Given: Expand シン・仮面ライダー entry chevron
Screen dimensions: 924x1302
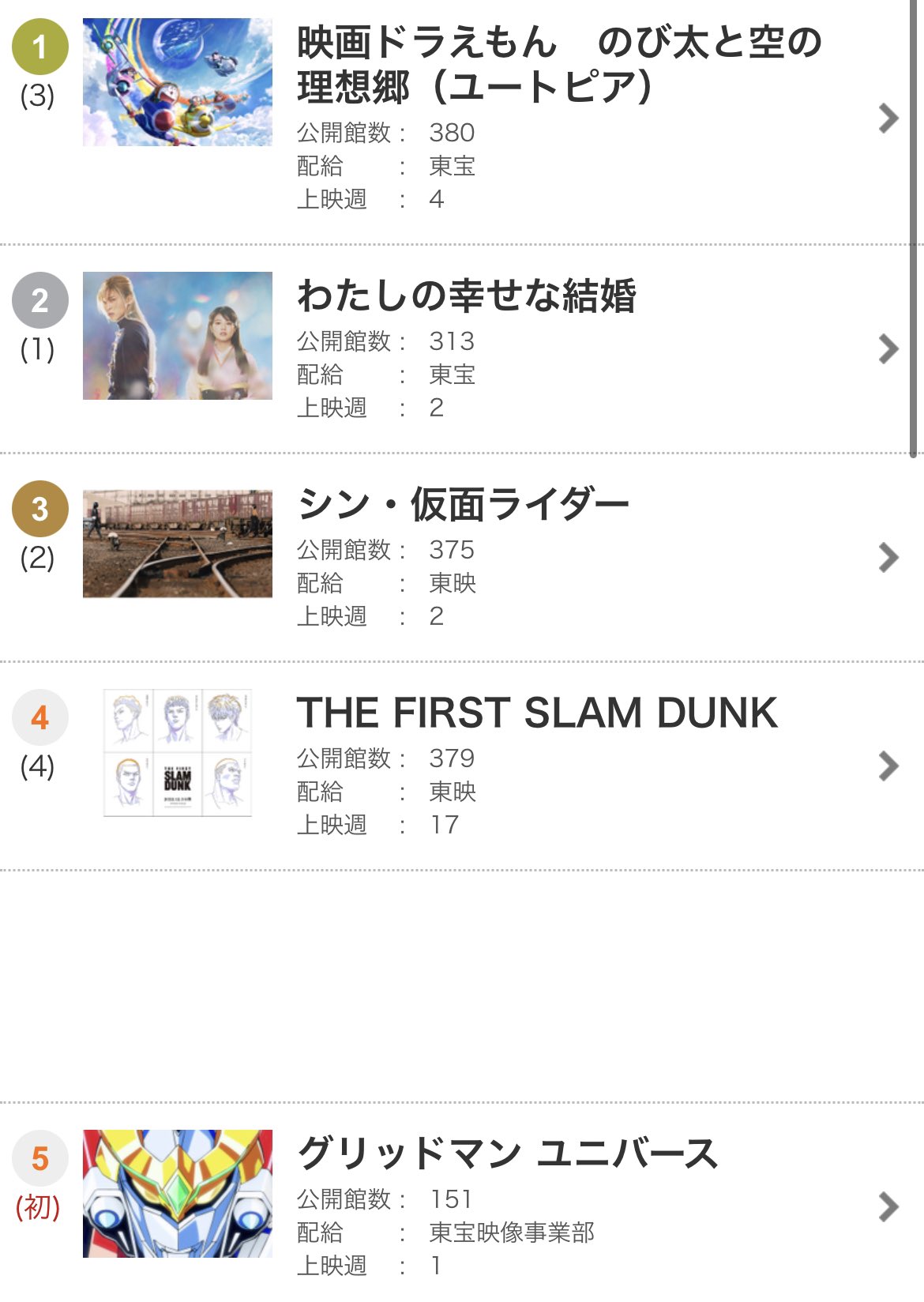Looking at the screenshot, I should click(888, 557).
